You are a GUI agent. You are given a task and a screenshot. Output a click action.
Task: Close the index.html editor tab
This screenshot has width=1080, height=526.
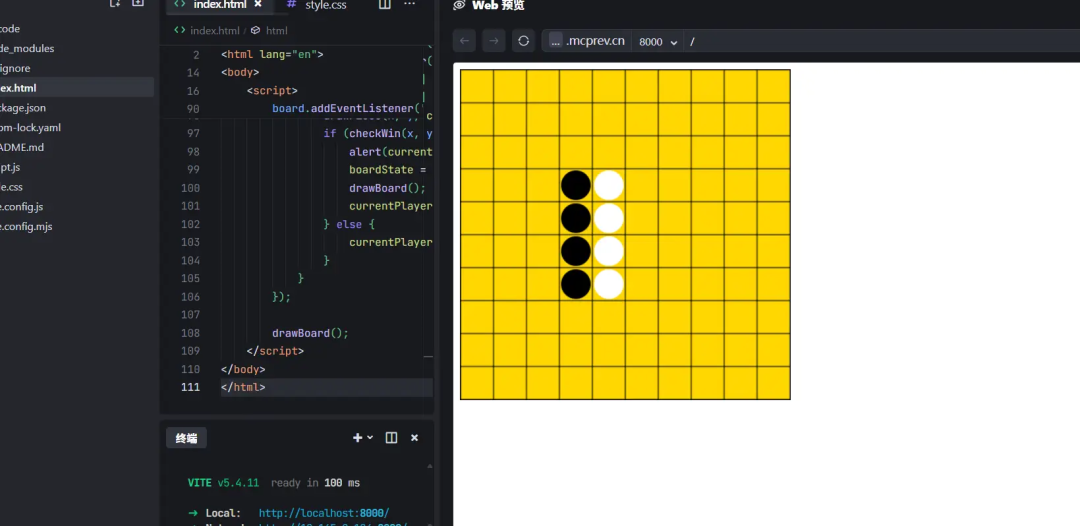258,5
